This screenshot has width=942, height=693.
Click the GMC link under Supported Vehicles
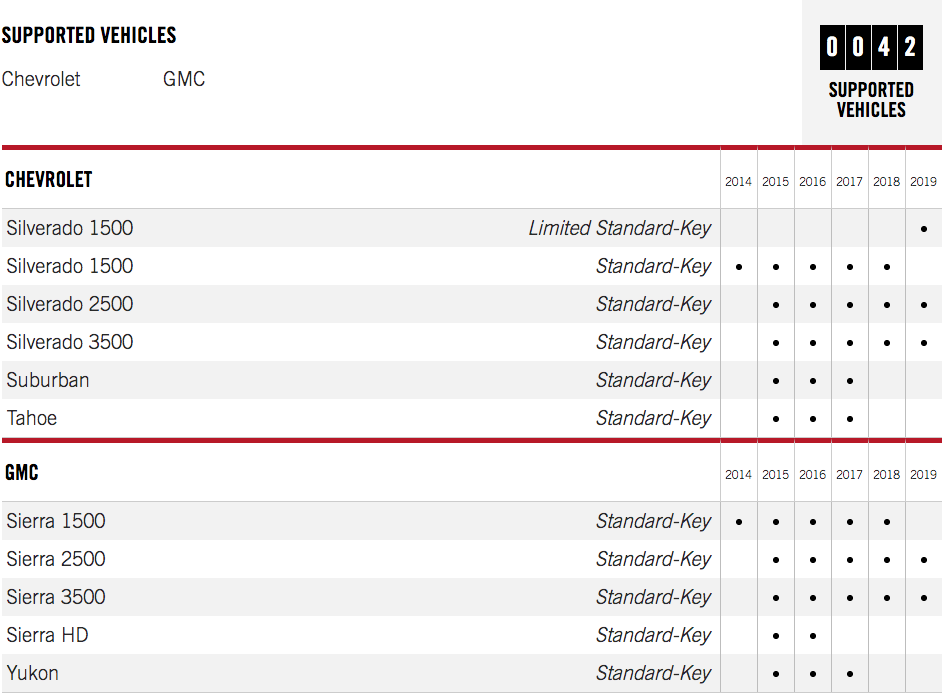pos(184,79)
